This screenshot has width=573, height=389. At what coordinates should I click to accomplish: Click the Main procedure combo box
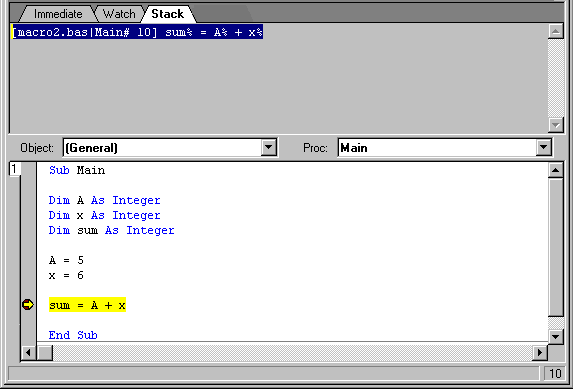(445, 147)
